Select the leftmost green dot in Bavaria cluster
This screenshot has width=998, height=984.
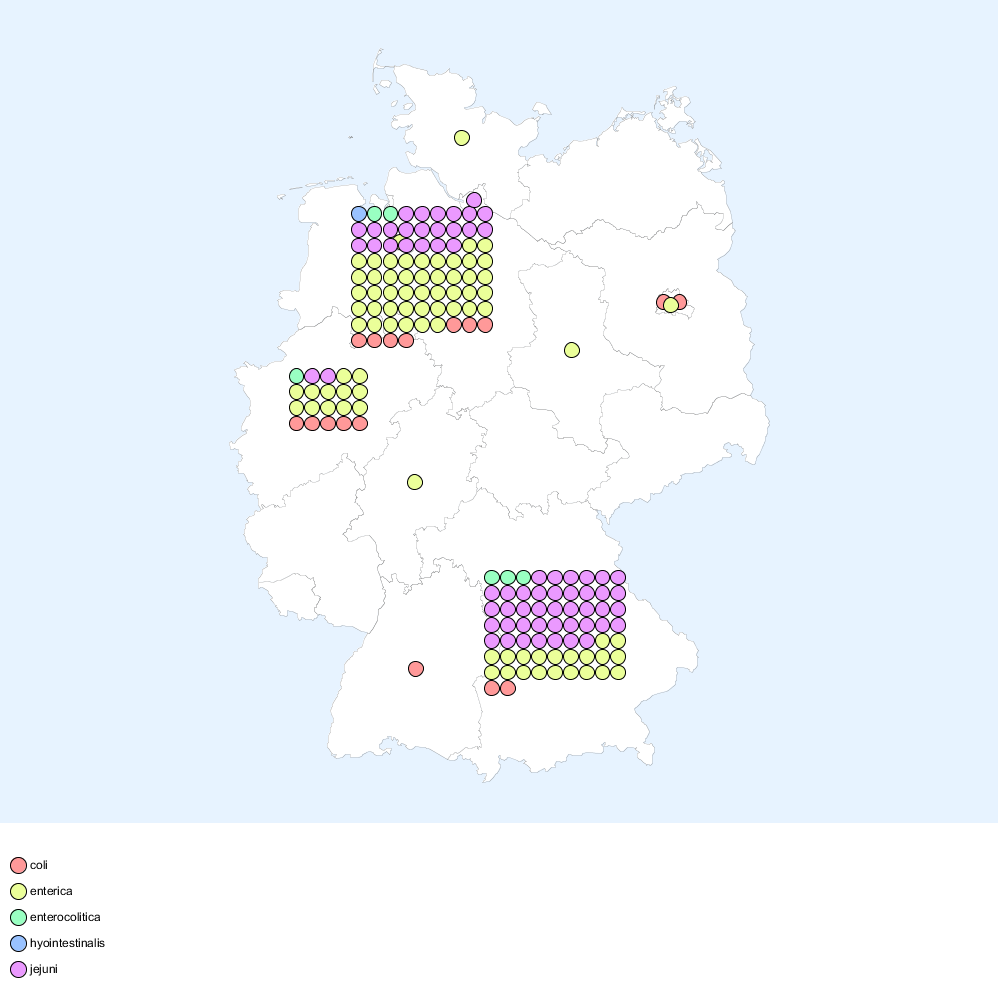pyautogui.click(x=492, y=577)
